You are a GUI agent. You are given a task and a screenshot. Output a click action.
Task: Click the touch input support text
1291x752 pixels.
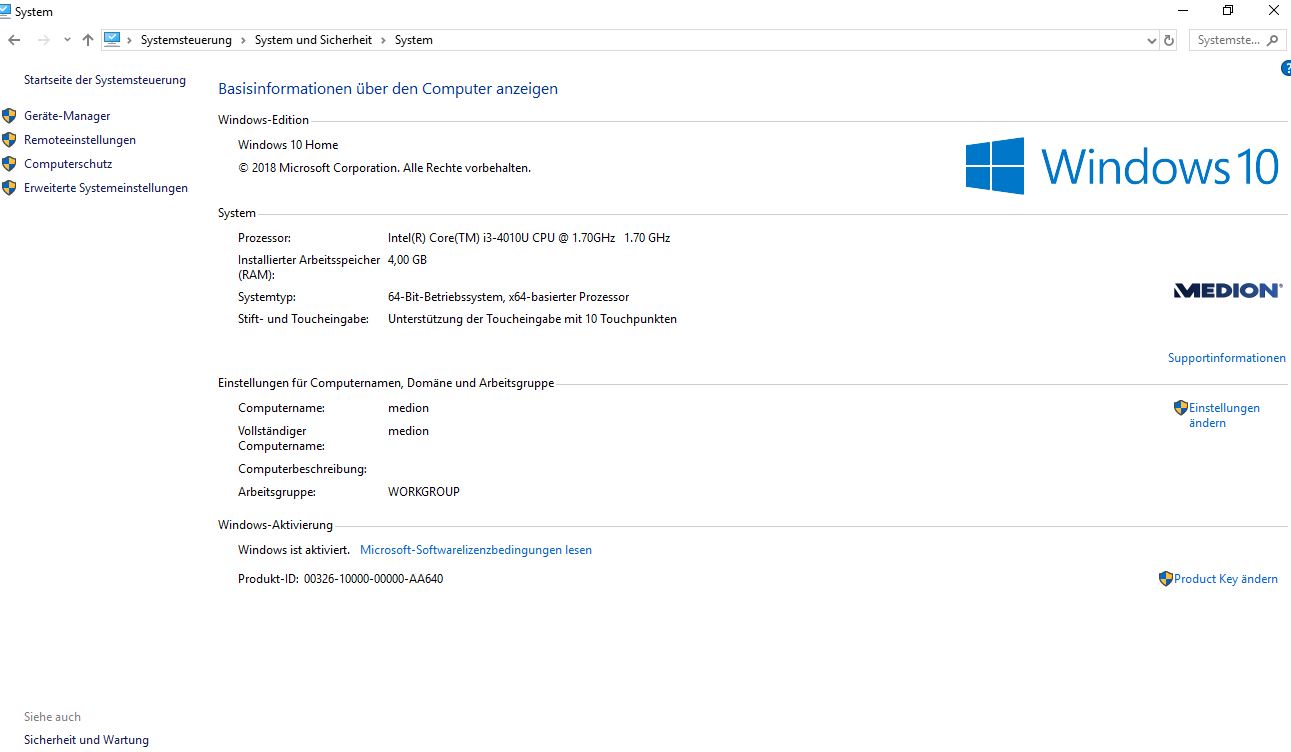[x=532, y=319]
